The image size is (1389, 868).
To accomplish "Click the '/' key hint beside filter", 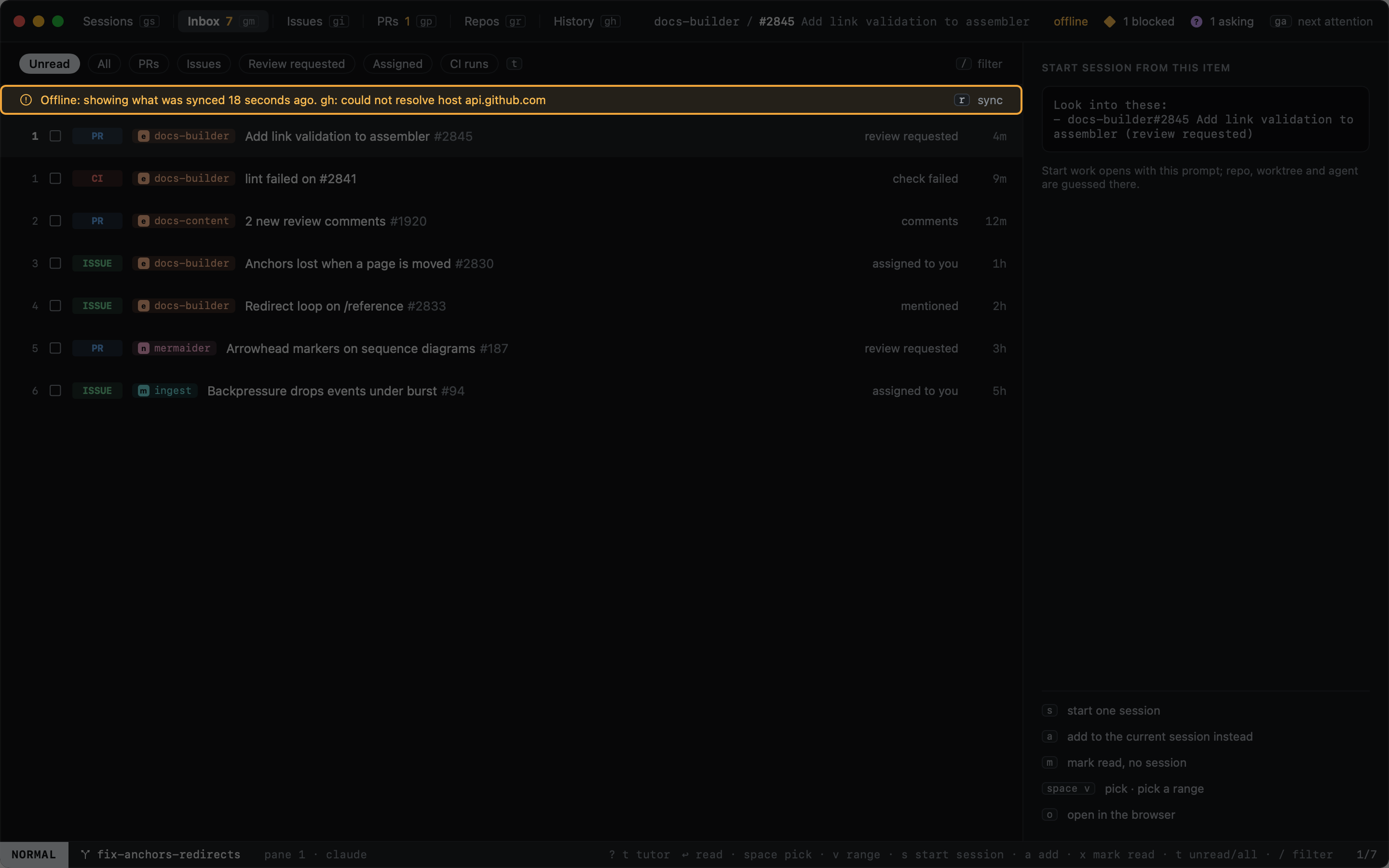I will tap(963, 64).
